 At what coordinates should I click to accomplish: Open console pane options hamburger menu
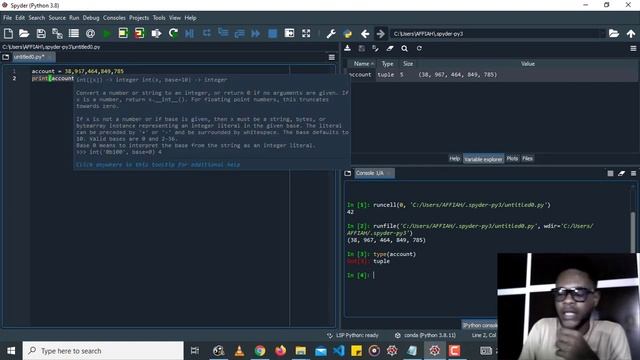pyautogui.click(x=633, y=173)
